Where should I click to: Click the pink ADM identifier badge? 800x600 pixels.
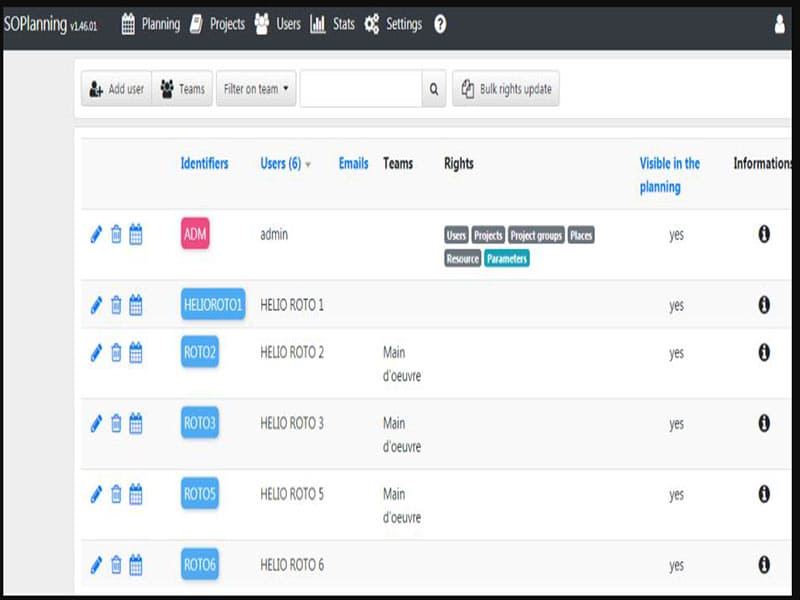[195, 234]
